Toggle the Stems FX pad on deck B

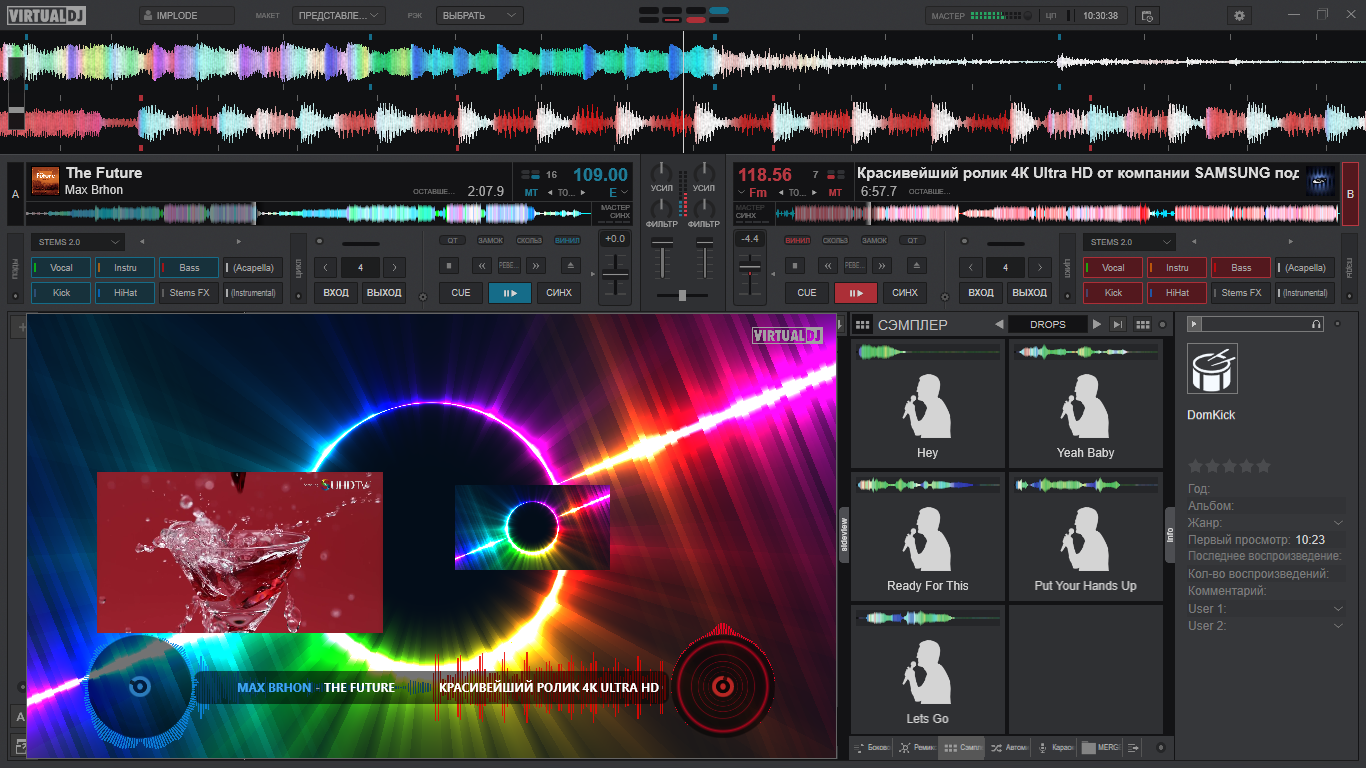pos(1241,293)
